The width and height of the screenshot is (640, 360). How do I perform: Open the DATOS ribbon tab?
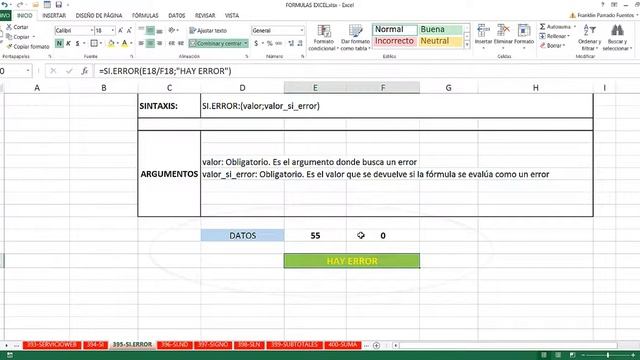coord(176,16)
